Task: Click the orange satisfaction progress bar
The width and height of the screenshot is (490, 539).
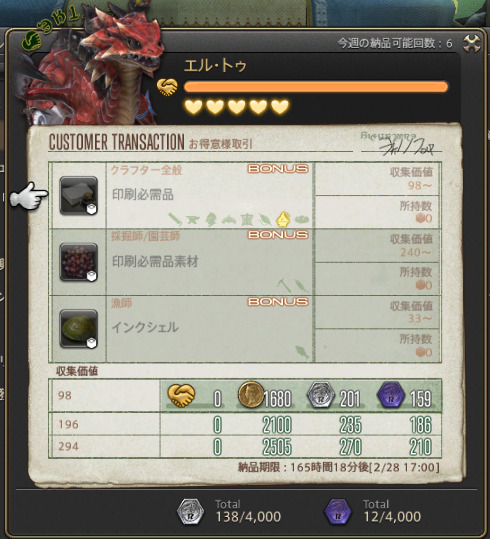Action: [x=316, y=87]
